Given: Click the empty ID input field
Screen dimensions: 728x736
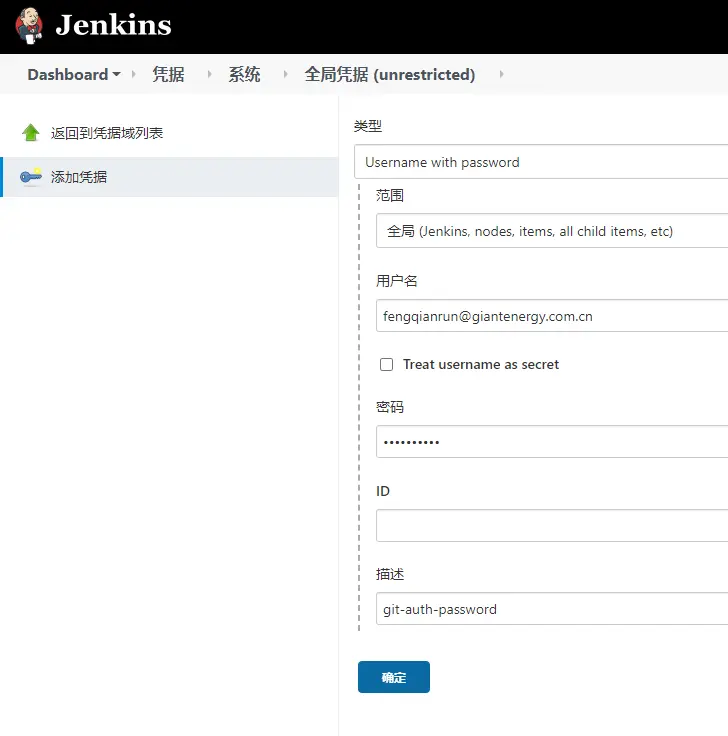Looking at the screenshot, I should pyautogui.click(x=550, y=526).
